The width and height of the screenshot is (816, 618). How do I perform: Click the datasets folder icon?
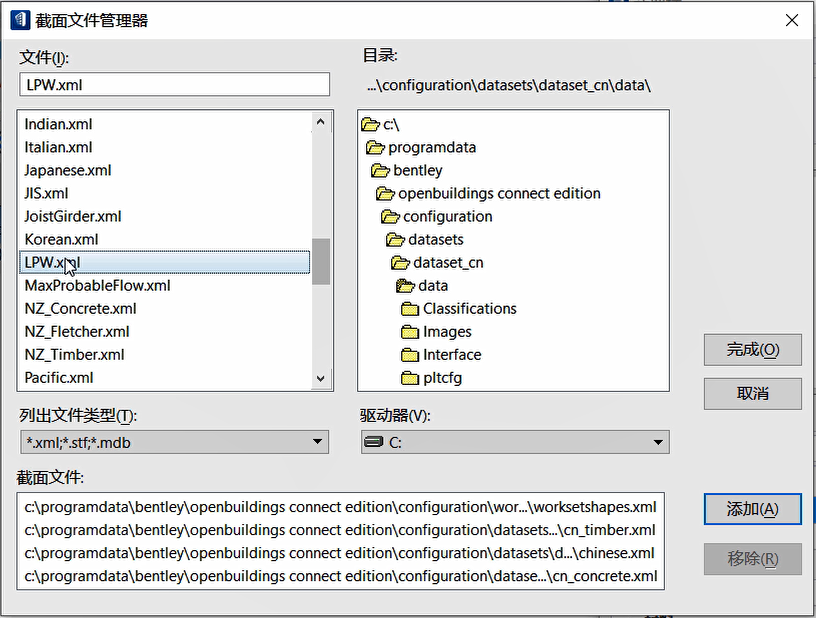pos(395,240)
